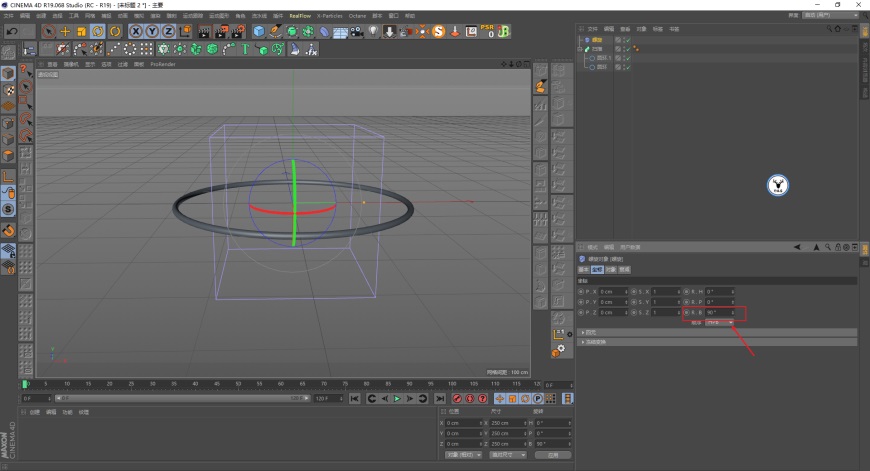870x471 pixels.
Task: Click attribute manager back arrow
Action: (797, 247)
